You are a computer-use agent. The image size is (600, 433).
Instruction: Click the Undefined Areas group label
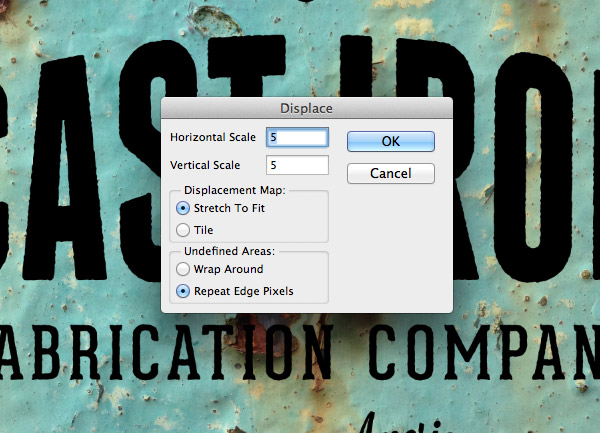(229, 251)
